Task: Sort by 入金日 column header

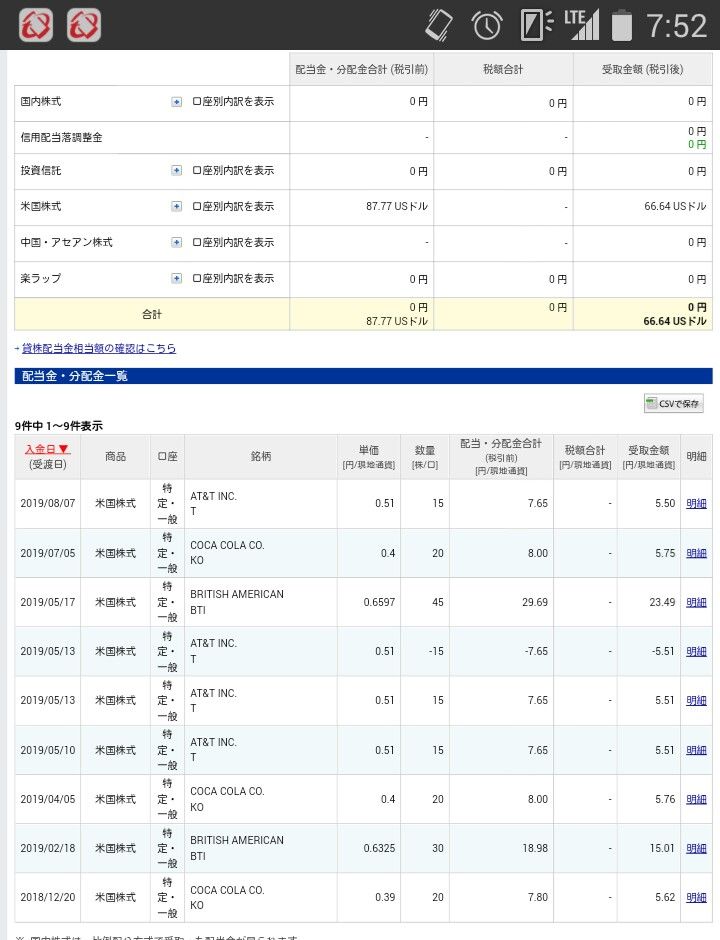Action: (47, 449)
